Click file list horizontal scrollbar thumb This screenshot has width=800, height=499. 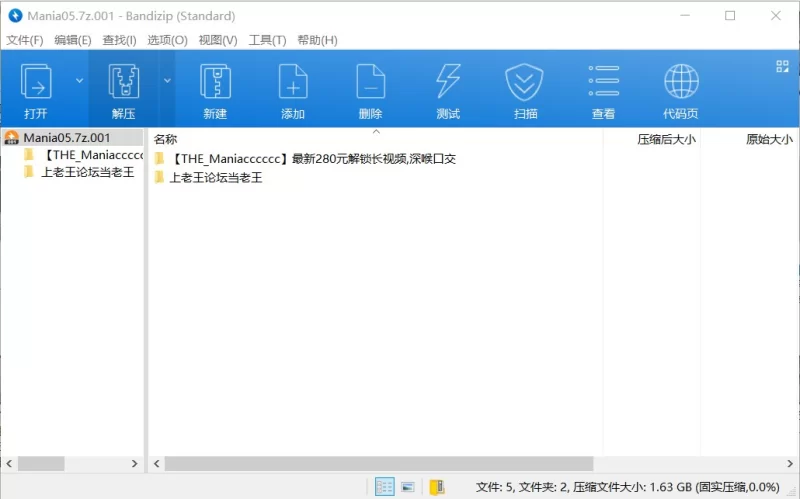pos(379,463)
